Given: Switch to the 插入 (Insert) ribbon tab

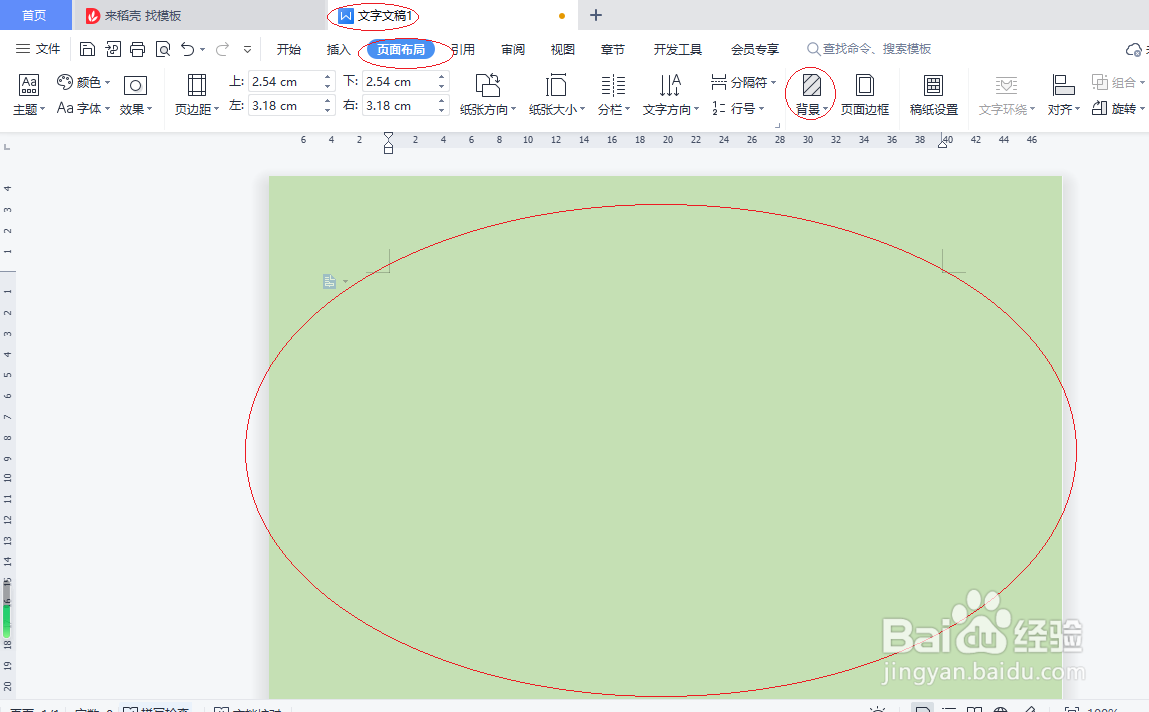Looking at the screenshot, I should 337,48.
